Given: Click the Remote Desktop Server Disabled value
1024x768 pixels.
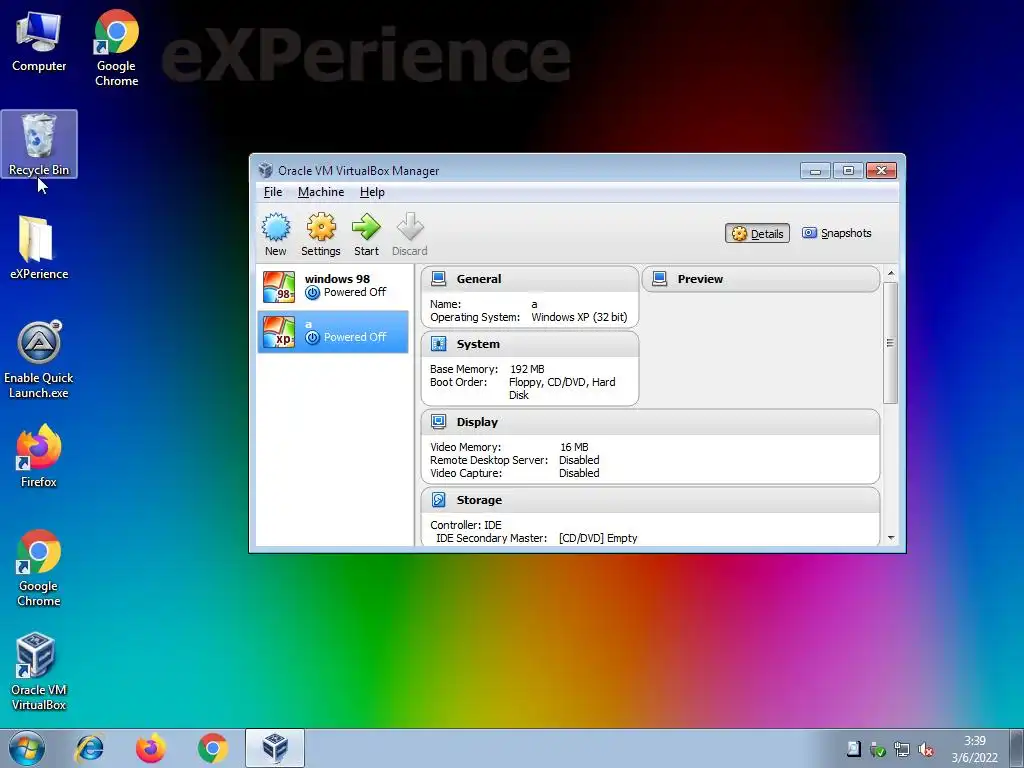Looking at the screenshot, I should click(579, 460).
